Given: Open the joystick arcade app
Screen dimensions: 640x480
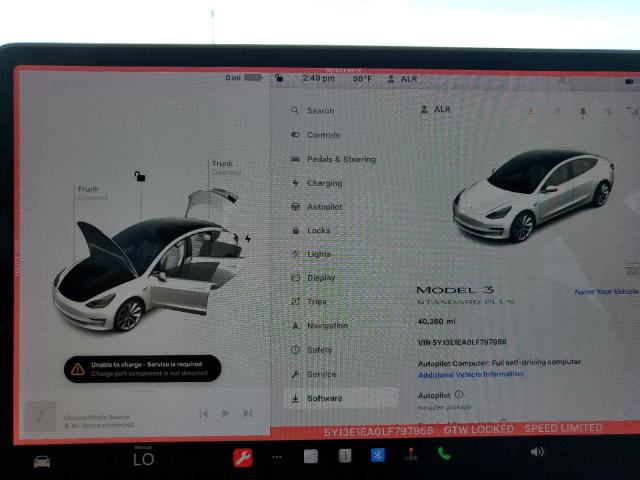Looking at the screenshot, I should pyautogui.click(x=411, y=455).
